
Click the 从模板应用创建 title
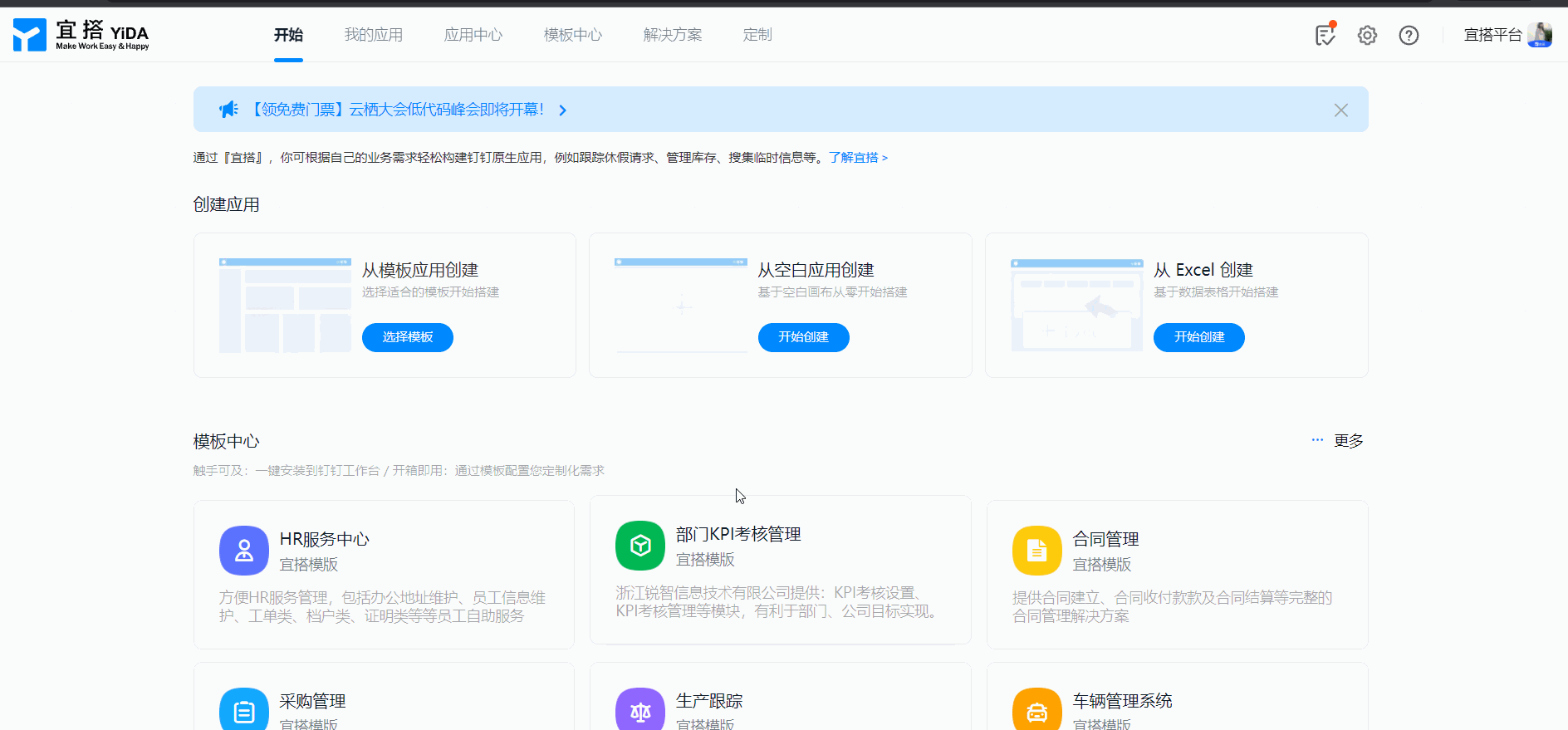click(420, 270)
